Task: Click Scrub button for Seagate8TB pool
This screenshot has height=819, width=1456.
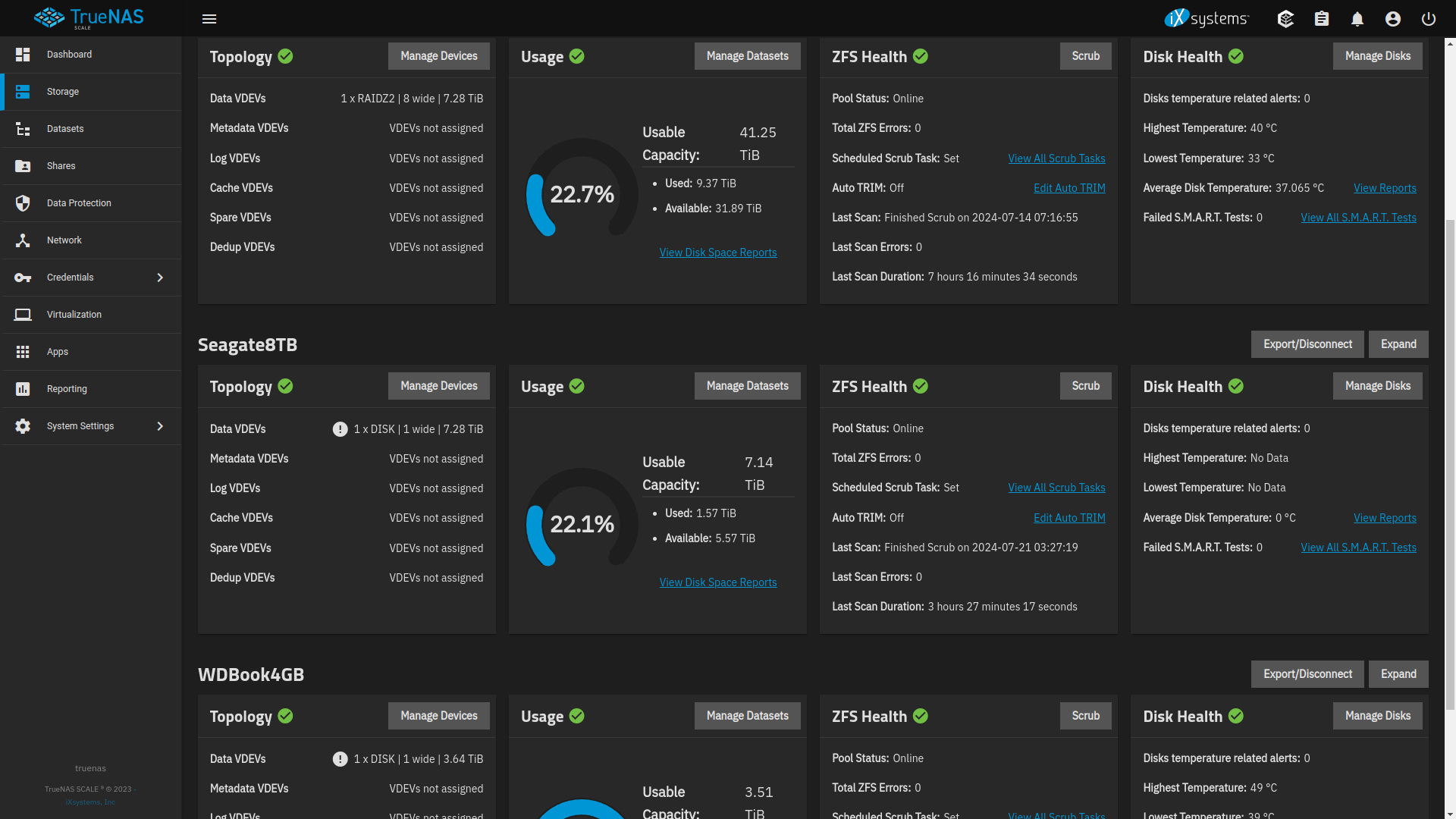Action: 1085,385
